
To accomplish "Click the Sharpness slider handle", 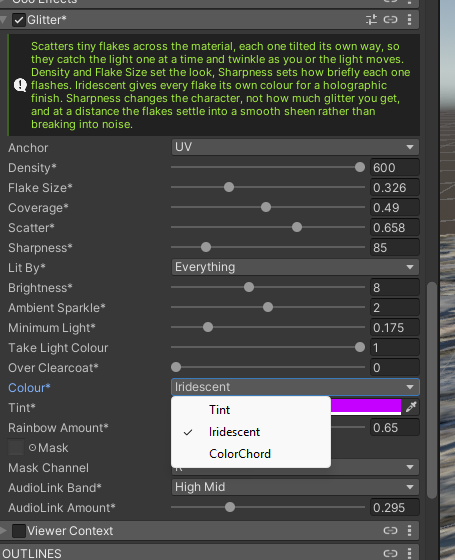I will point(206,247).
